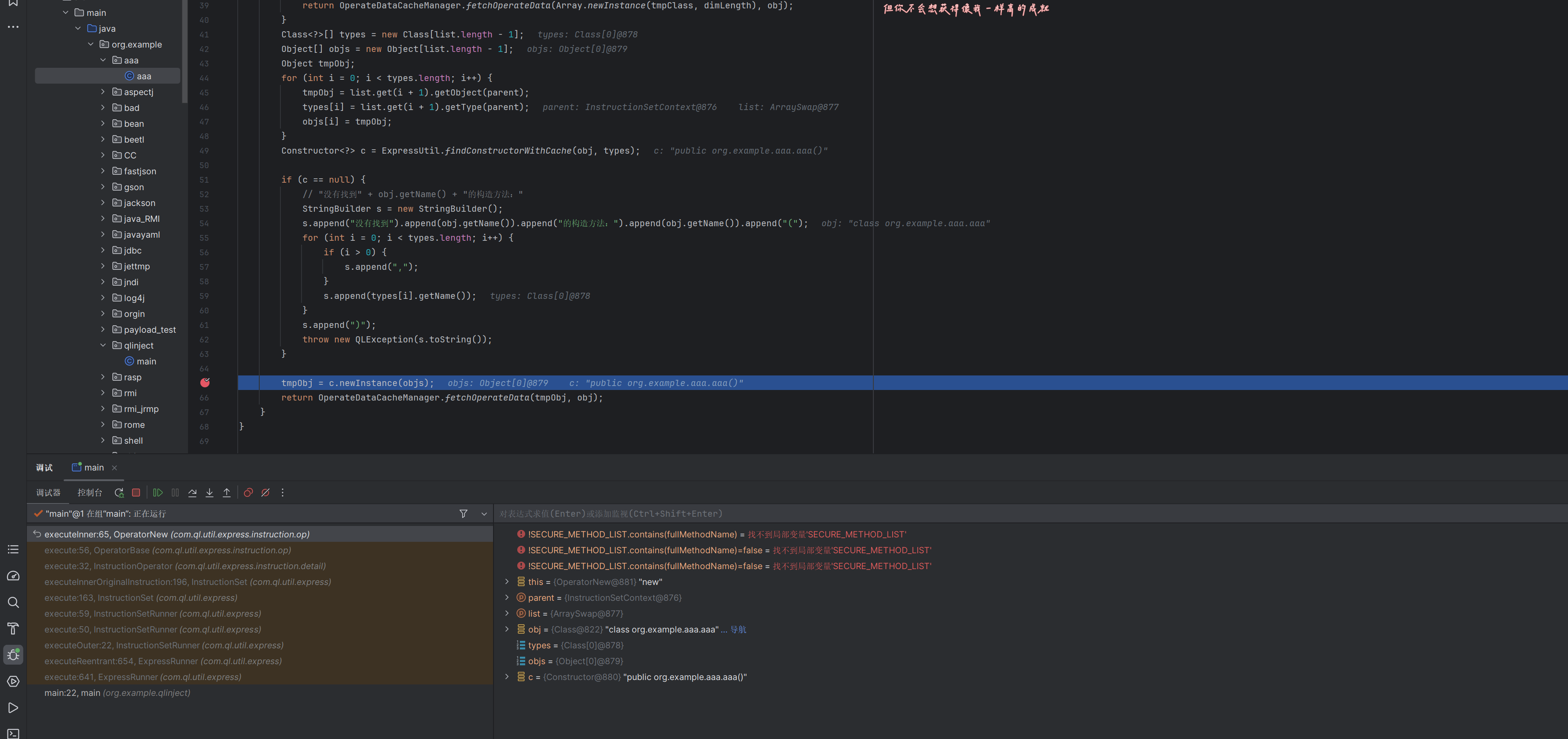Close the main debug session tab
The width and height of the screenshot is (1568, 739).
click(114, 467)
